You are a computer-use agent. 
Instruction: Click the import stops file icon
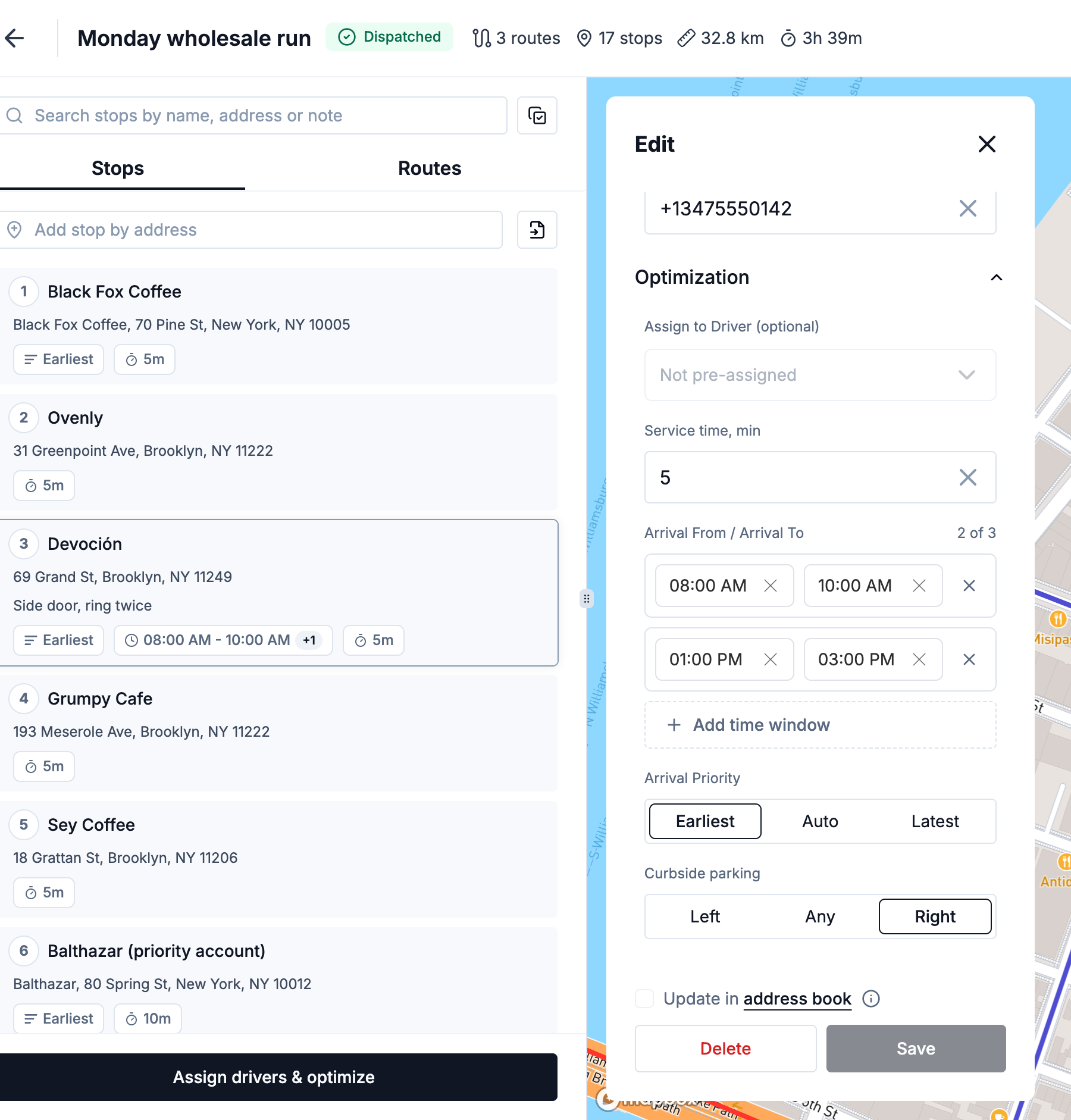[537, 230]
